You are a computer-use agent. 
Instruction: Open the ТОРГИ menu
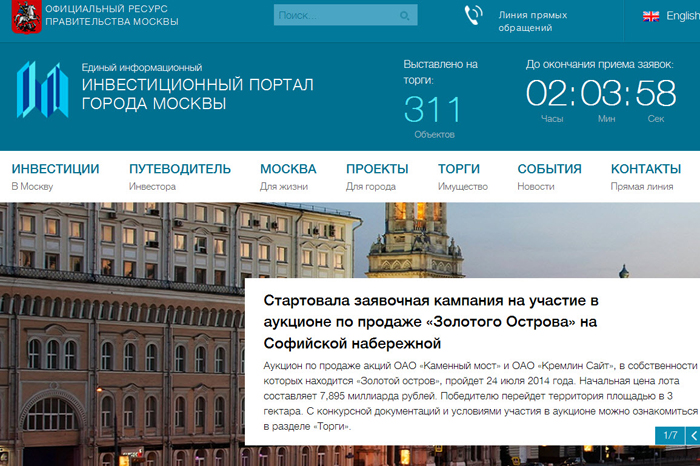click(x=459, y=169)
